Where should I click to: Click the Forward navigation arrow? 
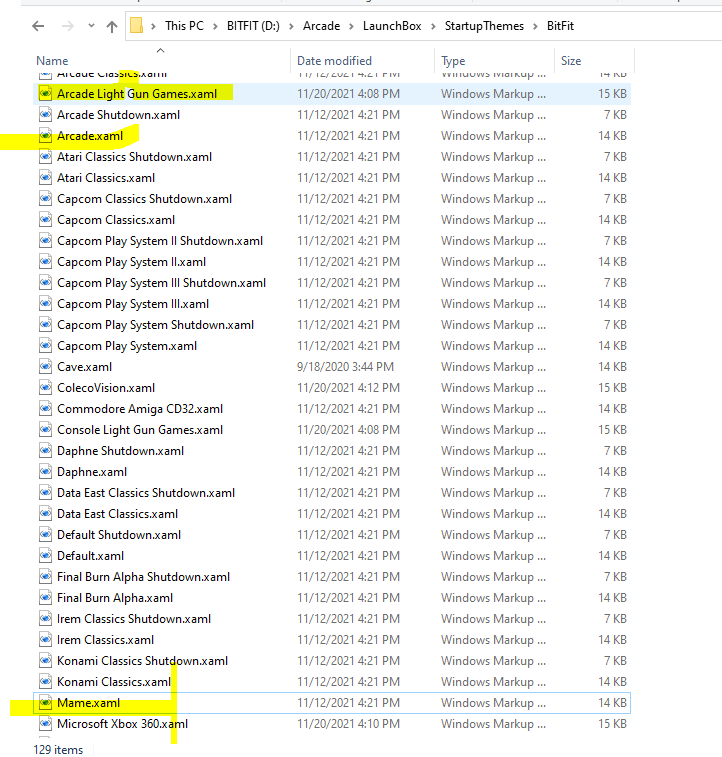click(x=68, y=26)
